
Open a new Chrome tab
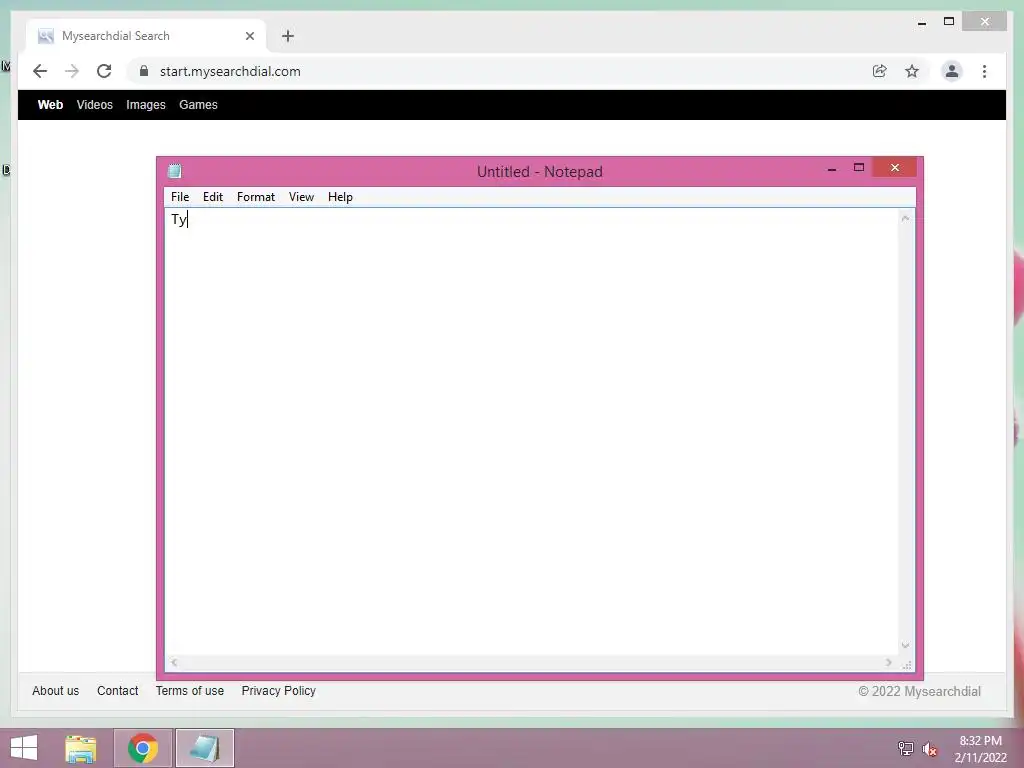point(288,36)
